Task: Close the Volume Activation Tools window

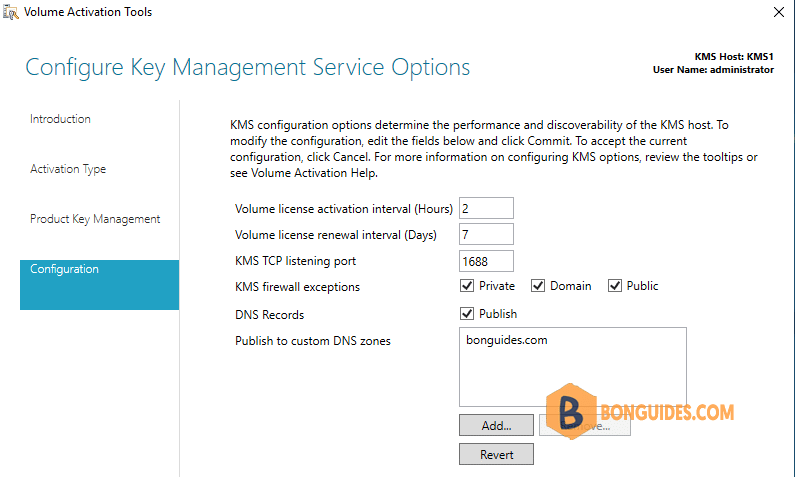Action: point(779,12)
